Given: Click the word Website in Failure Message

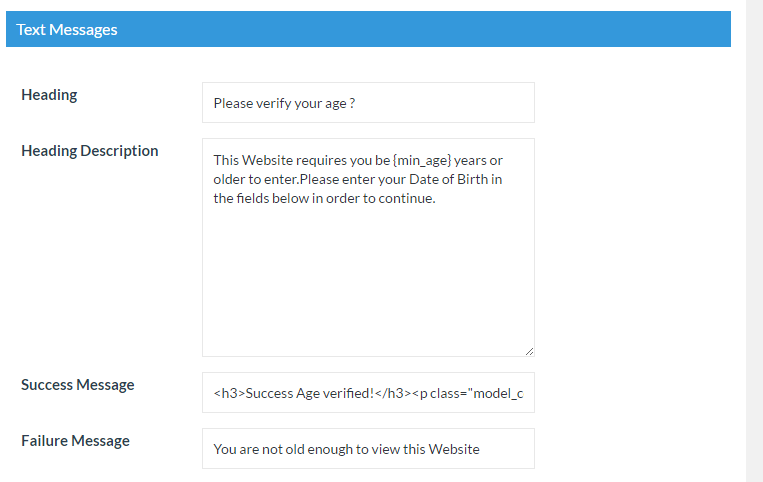Looking at the screenshot, I should pos(454,449).
